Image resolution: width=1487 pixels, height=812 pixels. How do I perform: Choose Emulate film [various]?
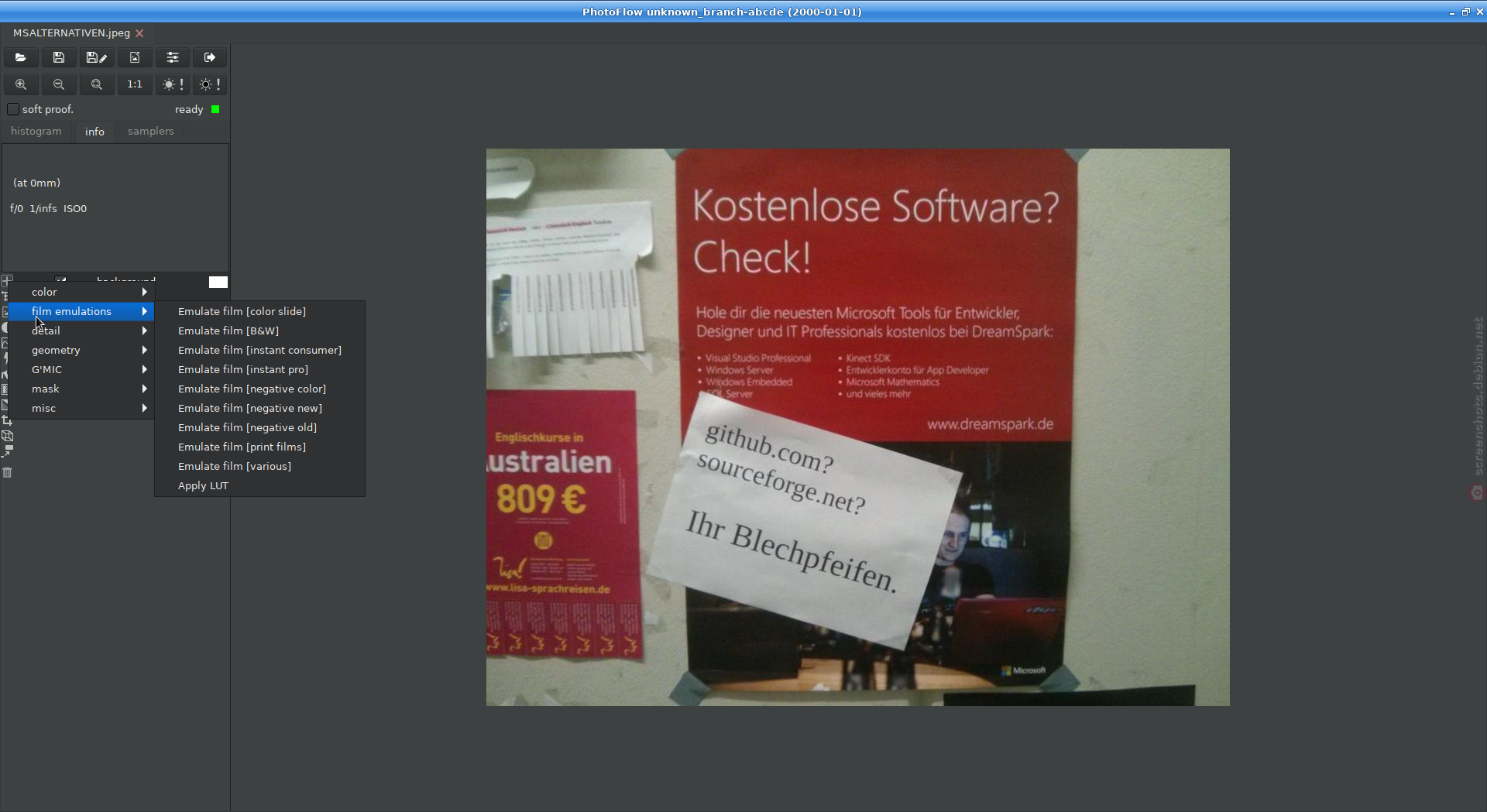pyautogui.click(x=259, y=466)
